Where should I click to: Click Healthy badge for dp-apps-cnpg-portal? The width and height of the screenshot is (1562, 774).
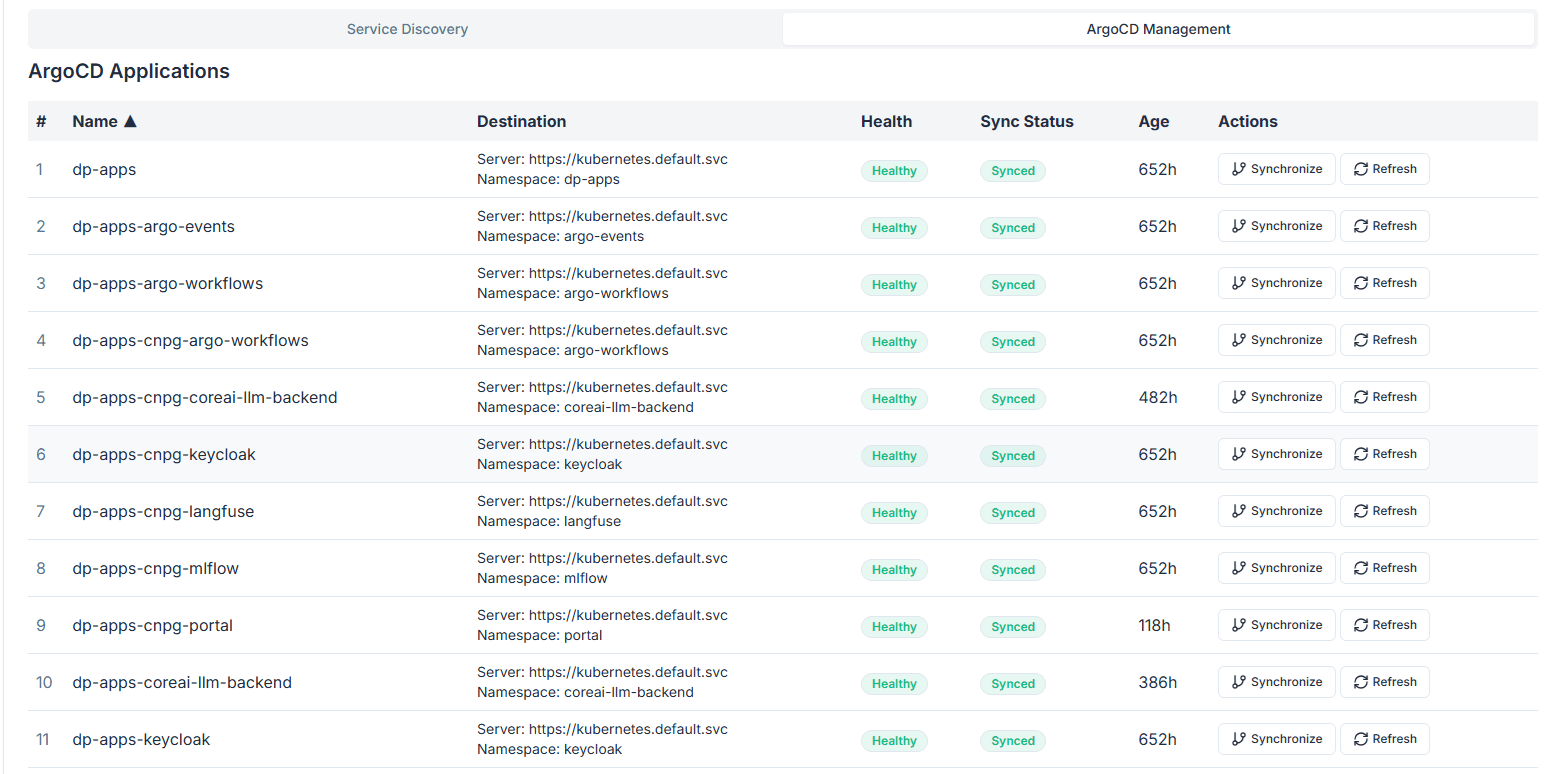pyautogui.click(x=894, y=626)
